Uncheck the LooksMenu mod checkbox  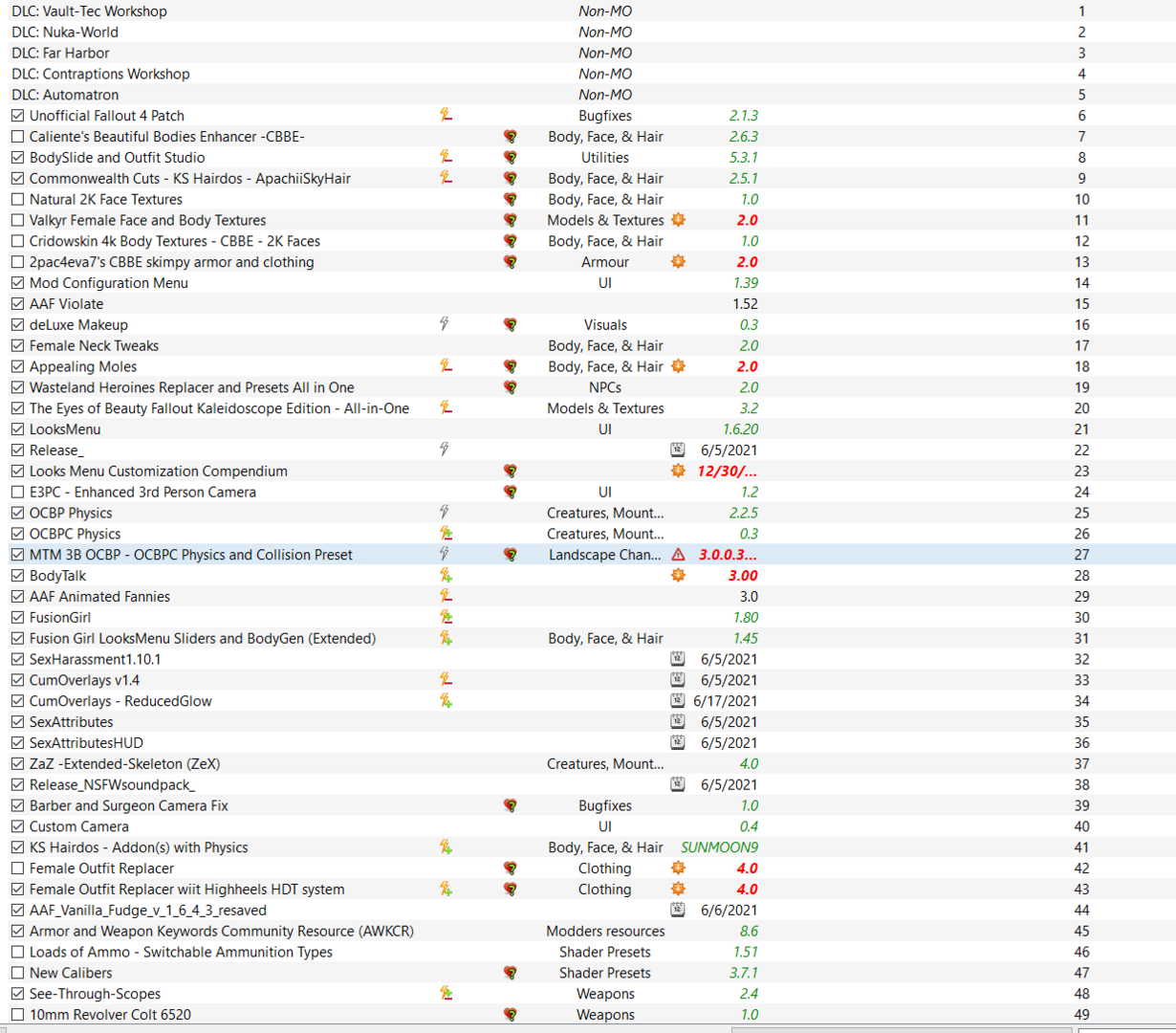pyautogui.click(x=17, y=429)
